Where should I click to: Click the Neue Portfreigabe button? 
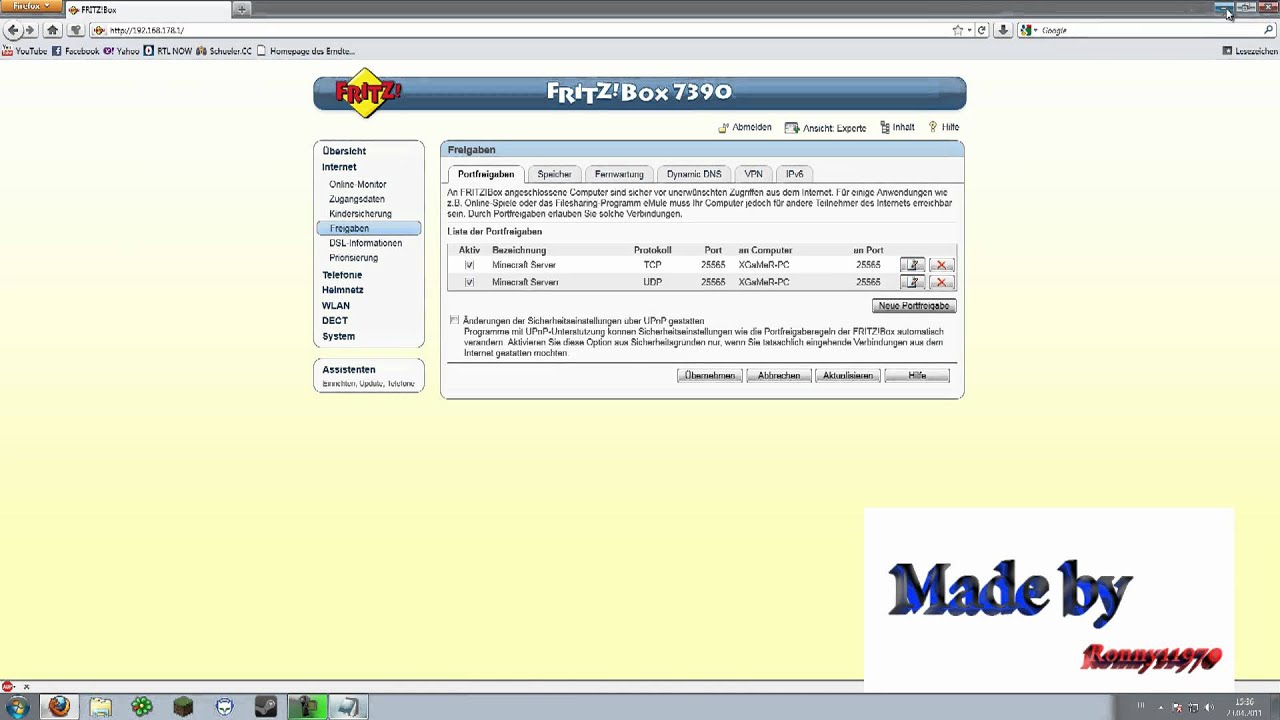pos(914,305)
